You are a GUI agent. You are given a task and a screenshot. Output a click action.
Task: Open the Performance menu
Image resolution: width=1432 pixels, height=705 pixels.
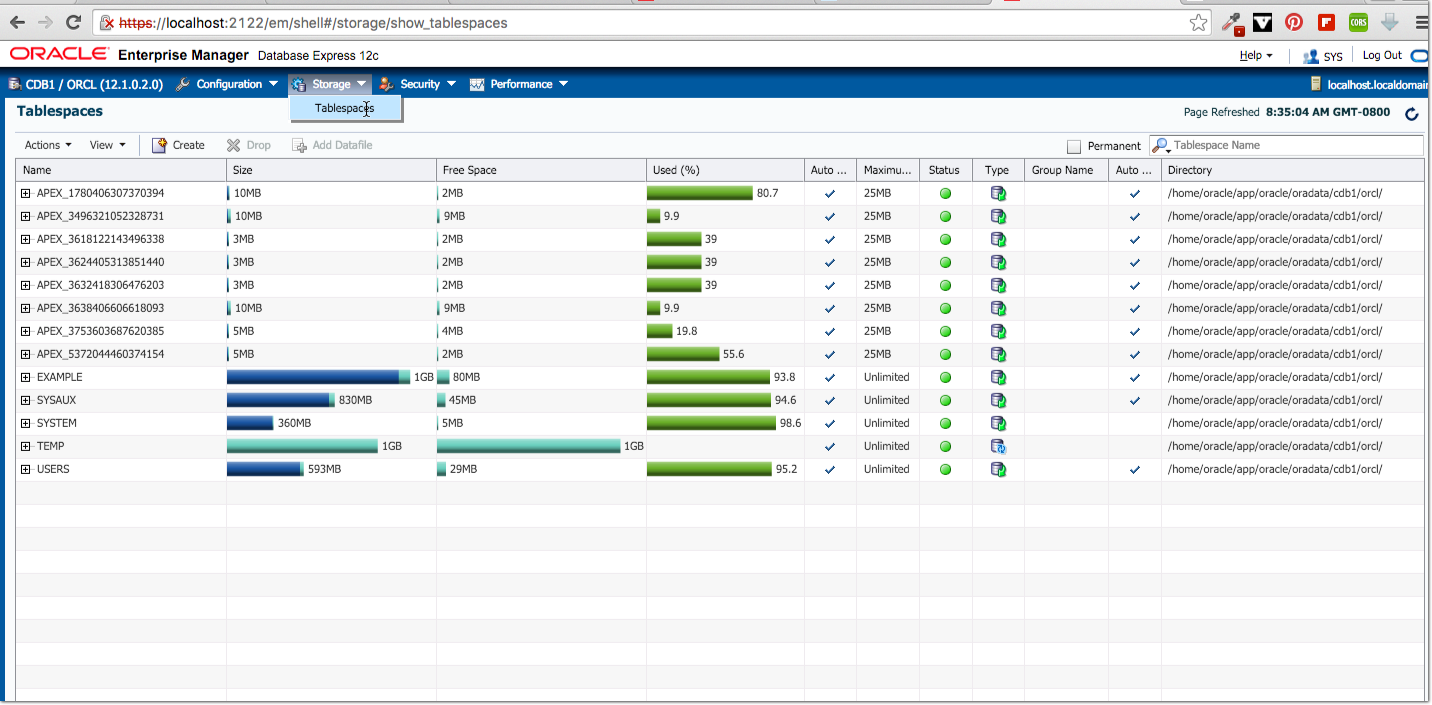519,84
